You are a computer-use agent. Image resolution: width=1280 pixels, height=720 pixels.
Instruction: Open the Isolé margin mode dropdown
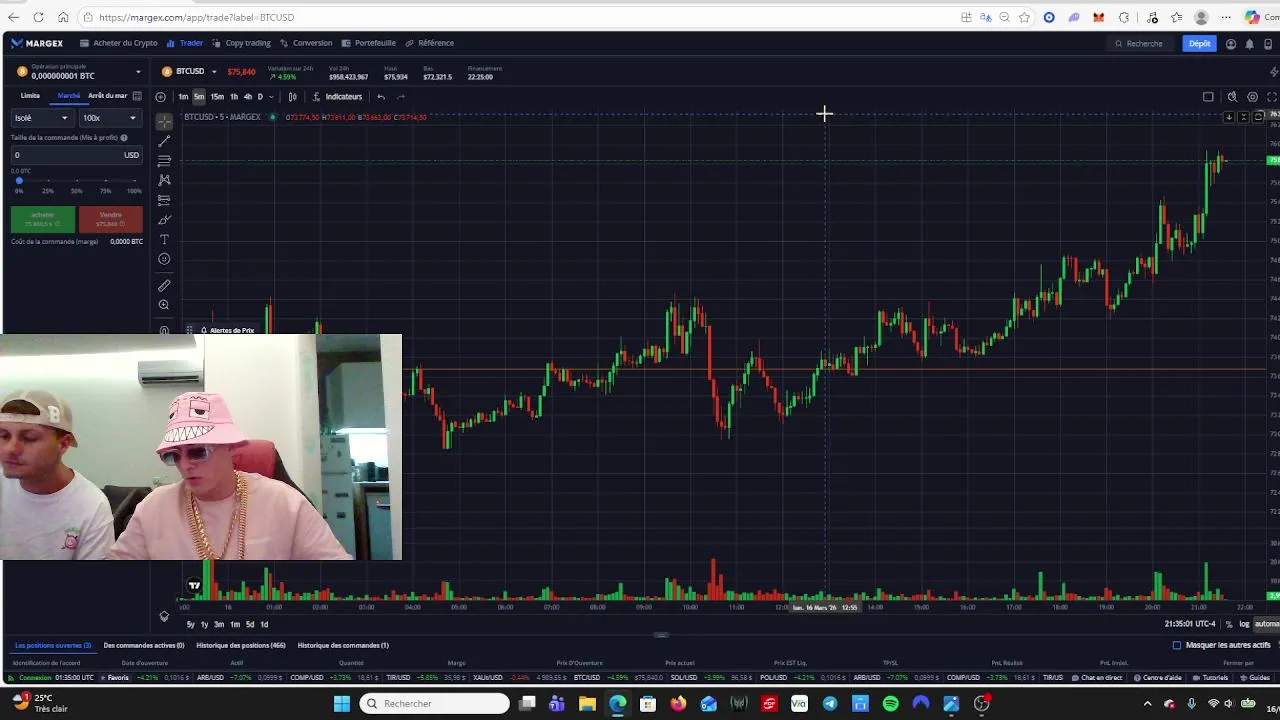coord(41,118)
